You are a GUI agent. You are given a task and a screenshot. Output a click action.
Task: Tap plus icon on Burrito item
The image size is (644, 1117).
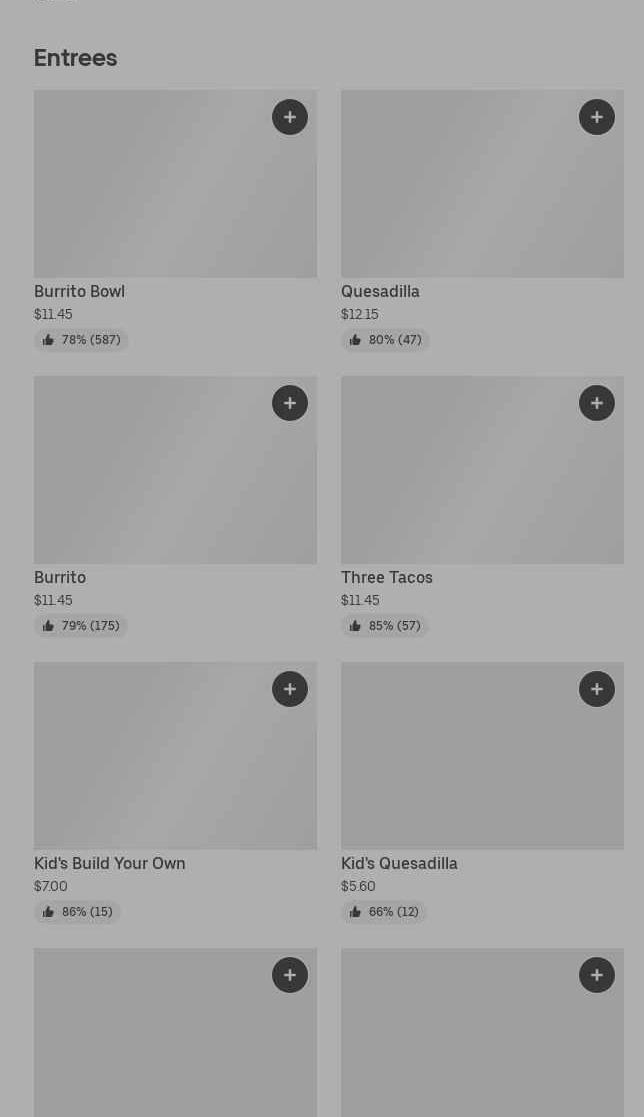click(x=290, y=403)
